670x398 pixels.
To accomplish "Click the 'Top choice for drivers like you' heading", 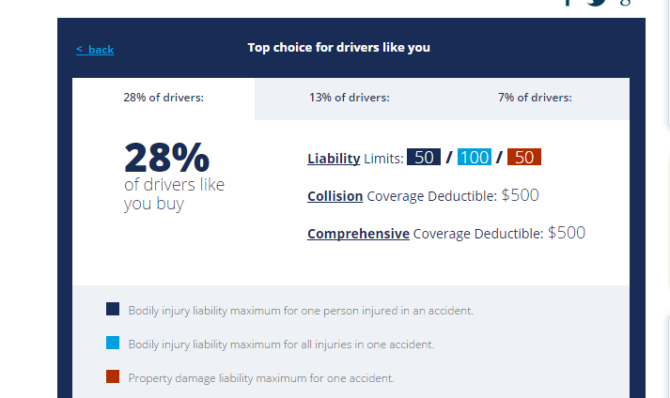I will point(339,47).
